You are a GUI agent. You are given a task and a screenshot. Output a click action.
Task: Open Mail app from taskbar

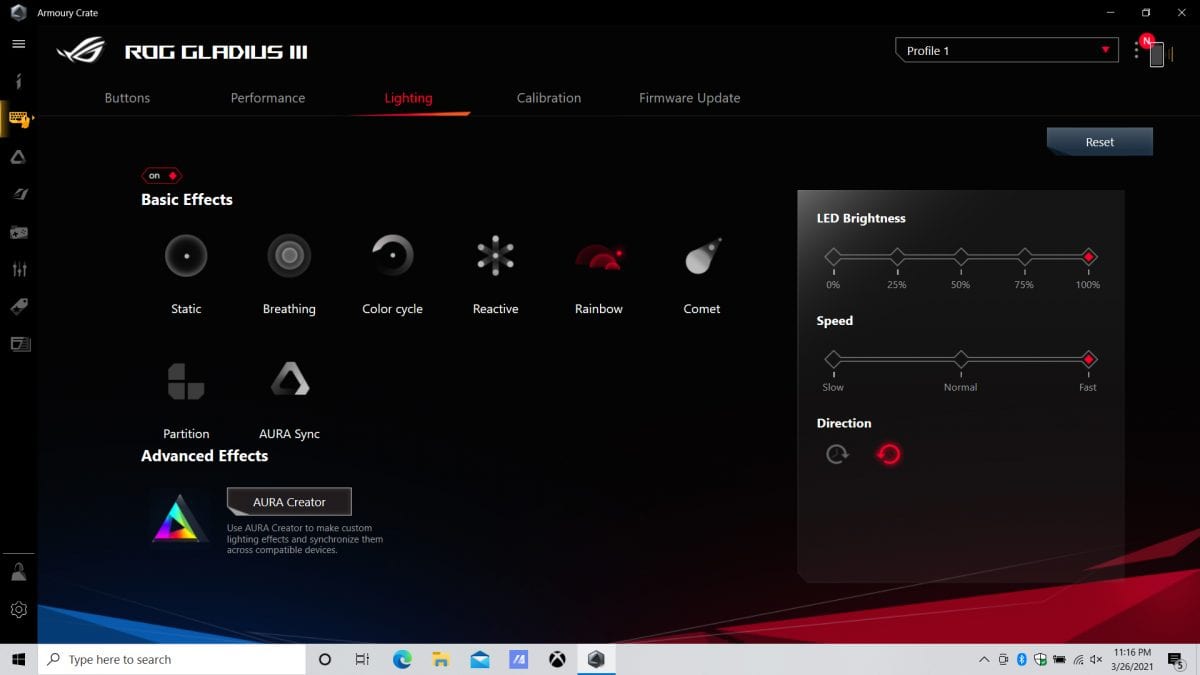pos(479,659)
